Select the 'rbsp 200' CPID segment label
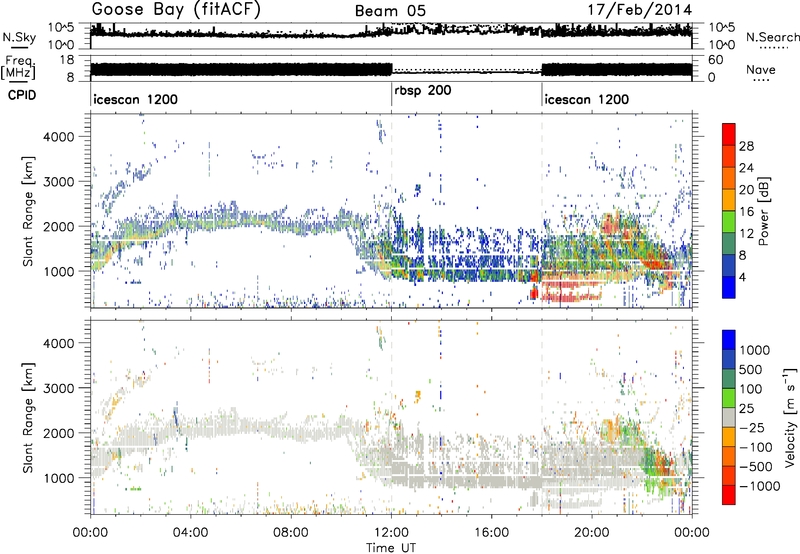Viewport: 800px width, 554px height. (x=423, y=91)
